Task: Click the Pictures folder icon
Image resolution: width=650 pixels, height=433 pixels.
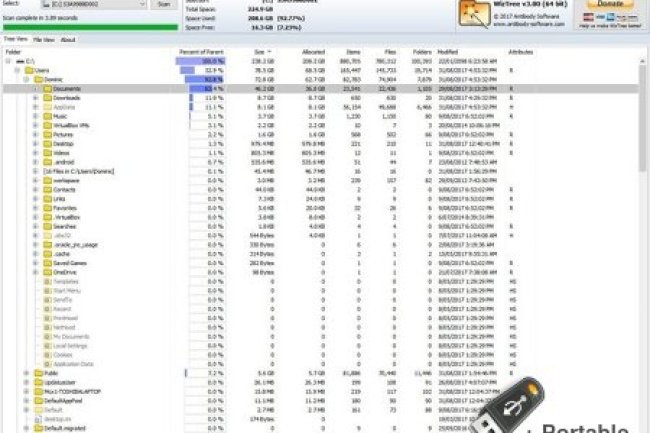Action: (46, 133)
